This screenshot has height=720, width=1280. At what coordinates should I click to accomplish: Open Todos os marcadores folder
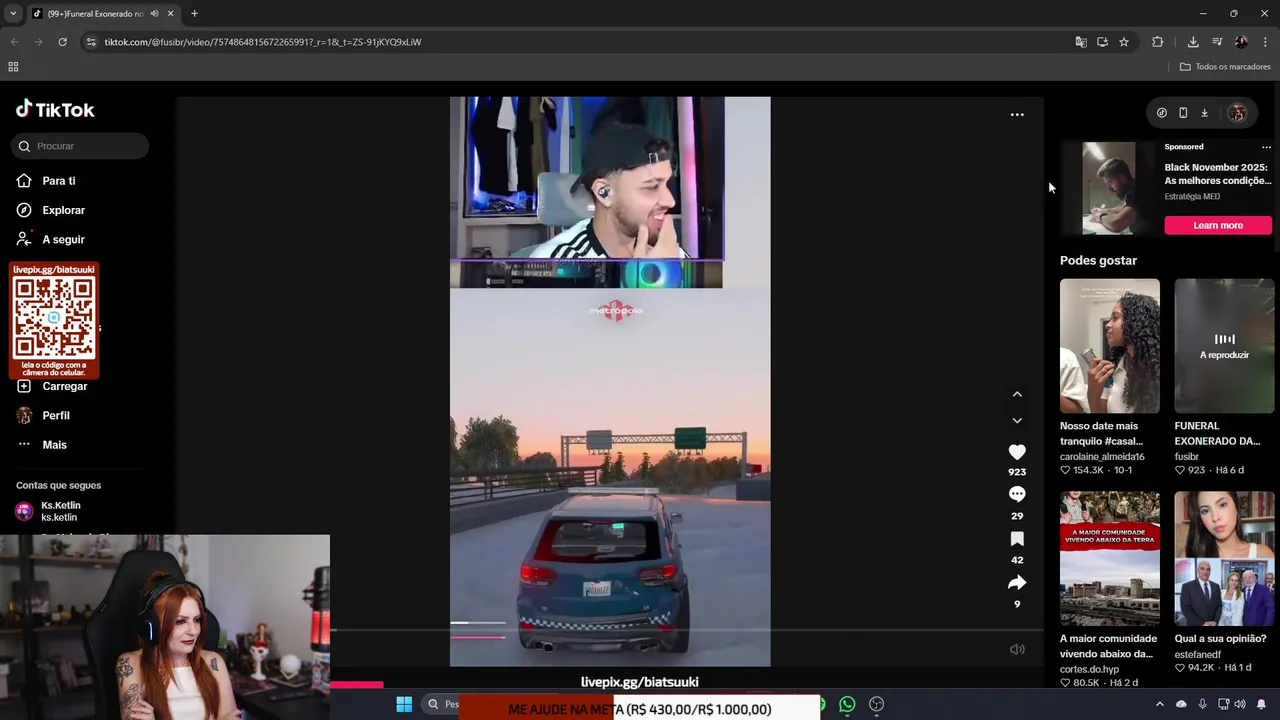click(x=1225, y=67)
